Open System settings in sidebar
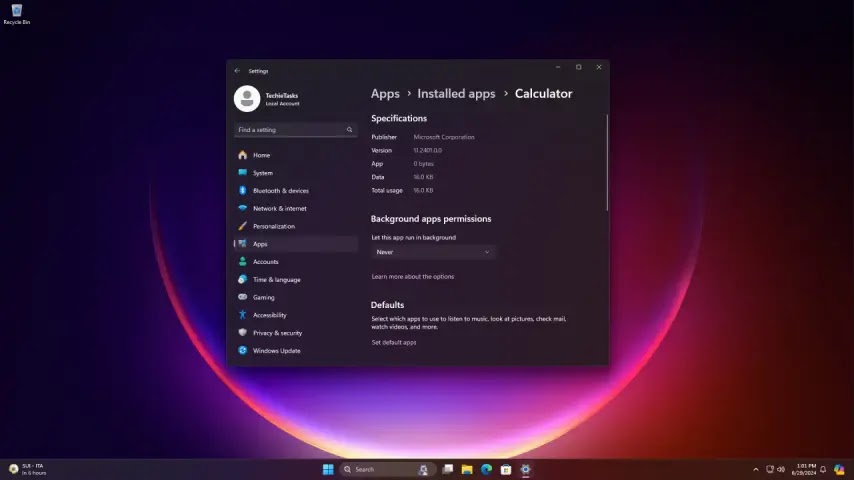Image resolution: width=854 pixels, height=480 pixels. 296,173
